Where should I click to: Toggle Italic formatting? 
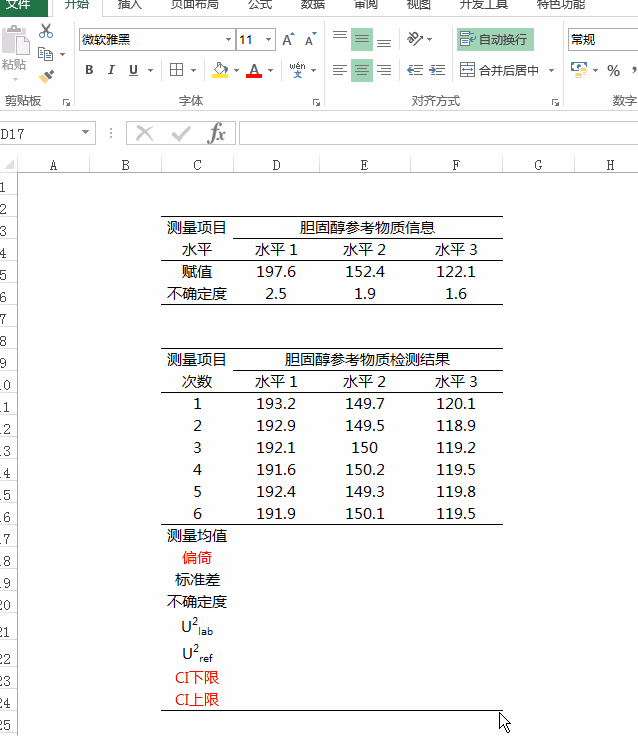point(110,70)
